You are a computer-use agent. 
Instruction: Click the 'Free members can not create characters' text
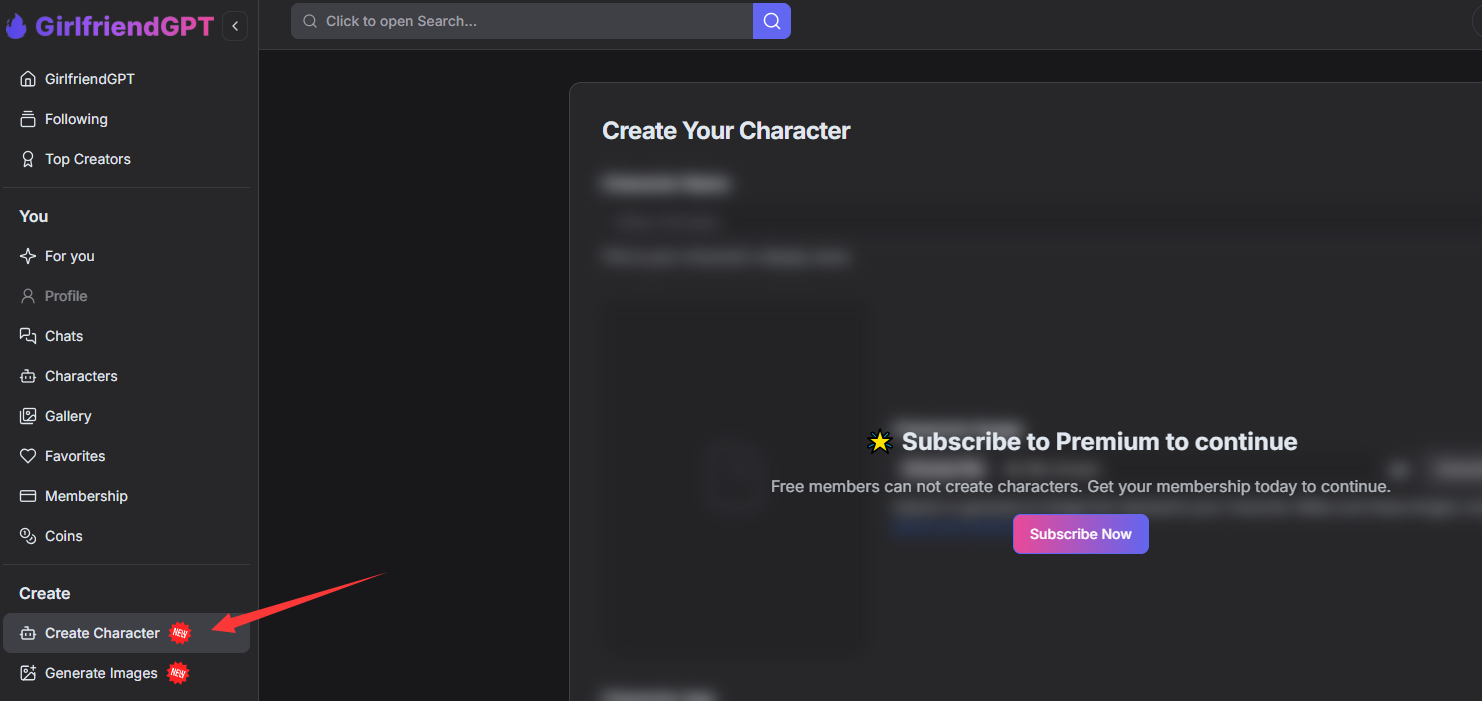tap(1081, 487)
